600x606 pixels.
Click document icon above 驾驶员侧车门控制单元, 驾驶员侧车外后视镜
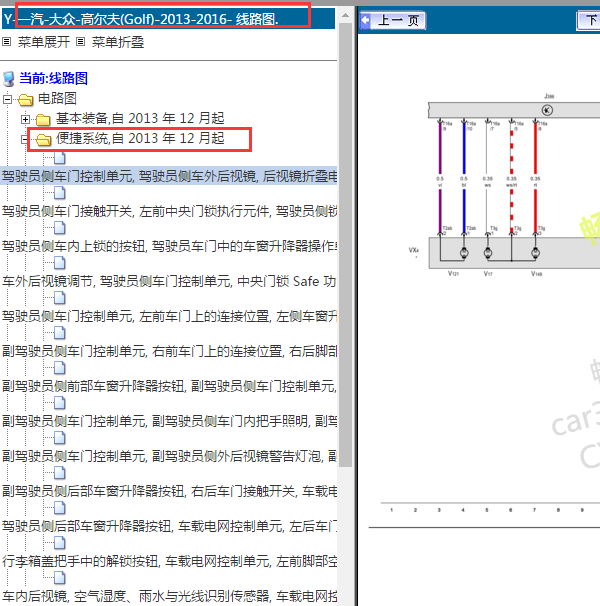pos(60,158)
